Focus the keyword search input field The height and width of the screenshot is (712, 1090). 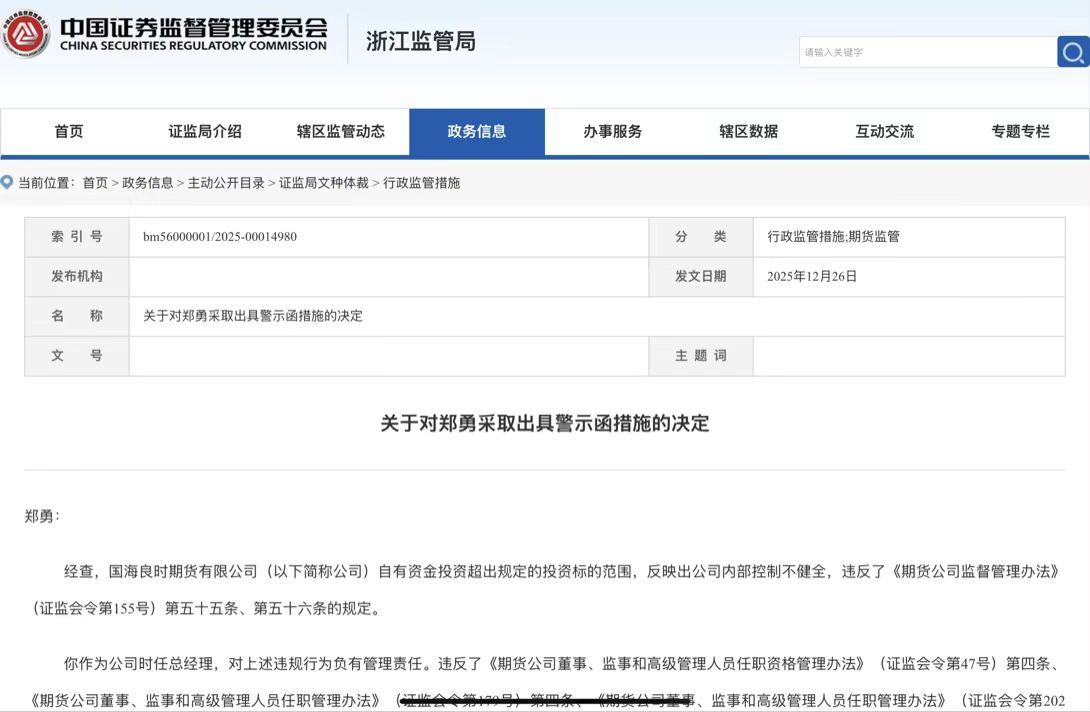click(x=926, y=52)
